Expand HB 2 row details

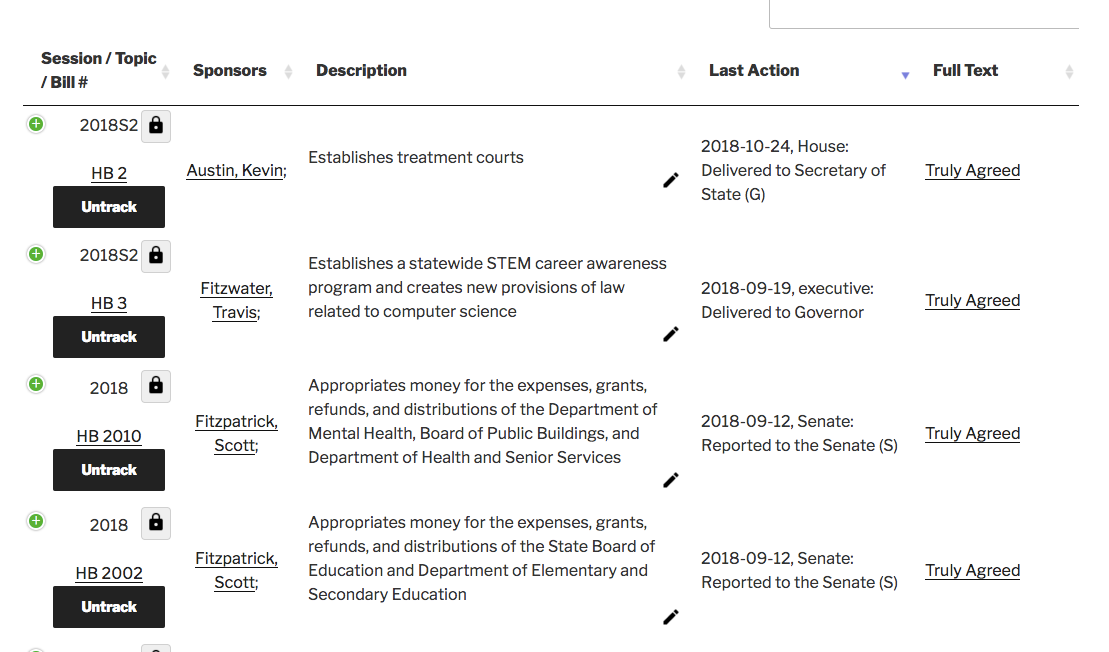[36, 124]
